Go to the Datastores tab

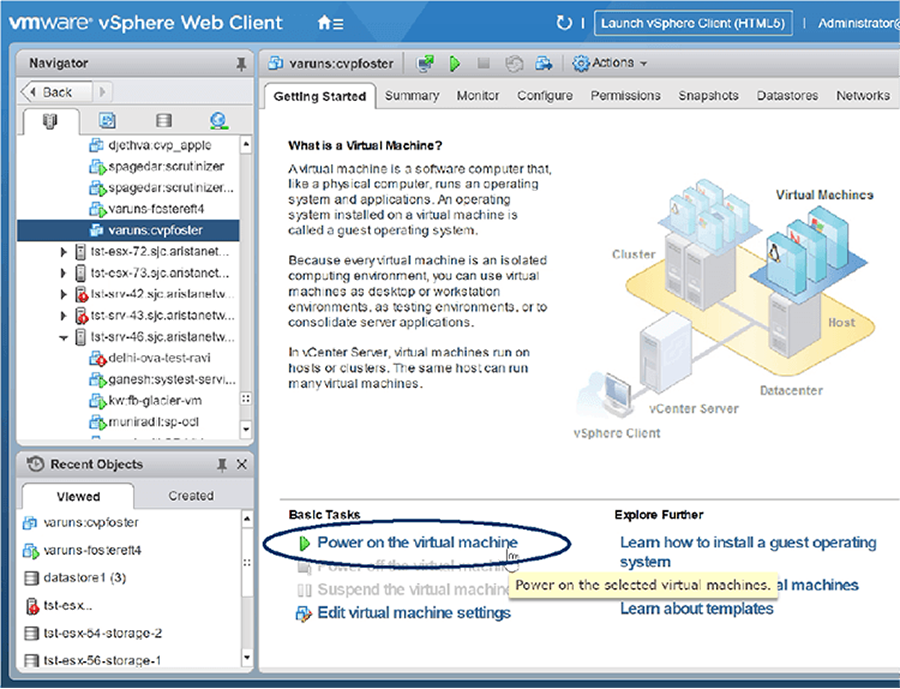787,96
